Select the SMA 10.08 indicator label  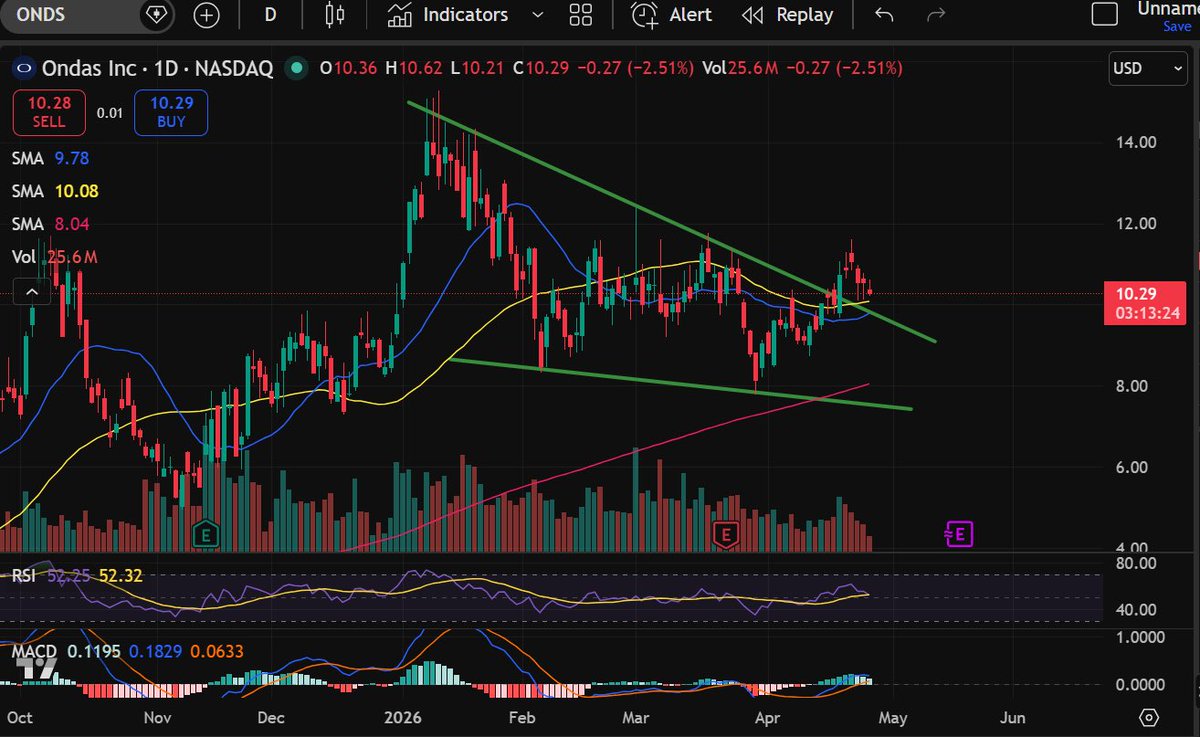tap(55, 191)
